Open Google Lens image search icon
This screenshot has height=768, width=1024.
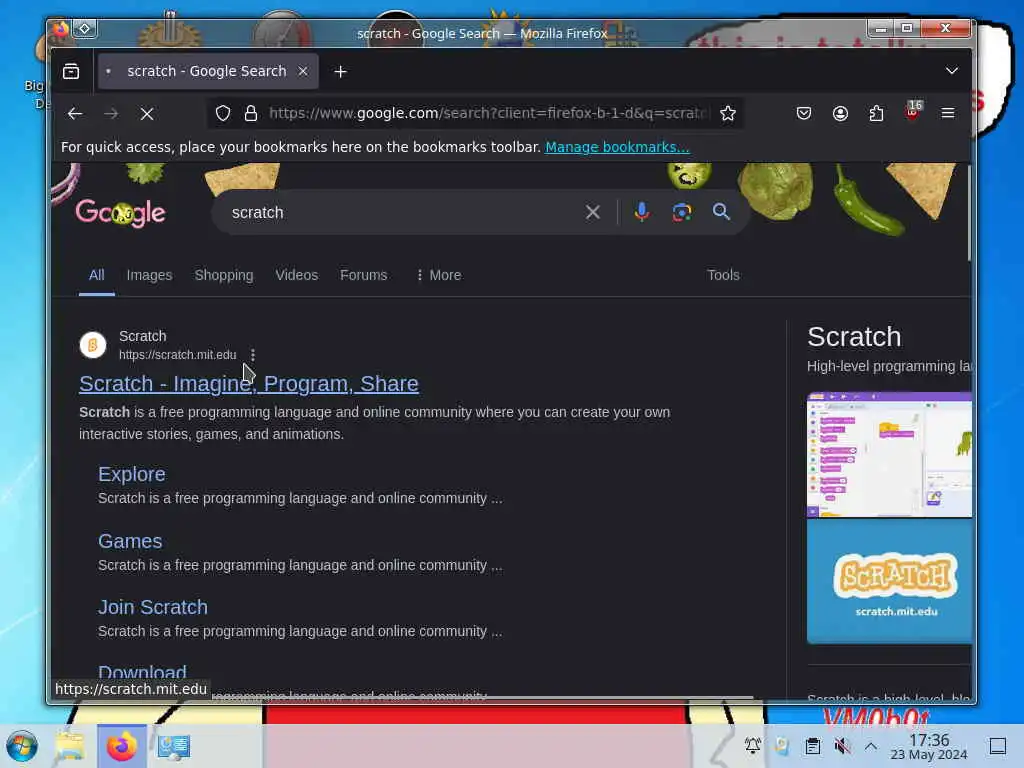point(682,212)
